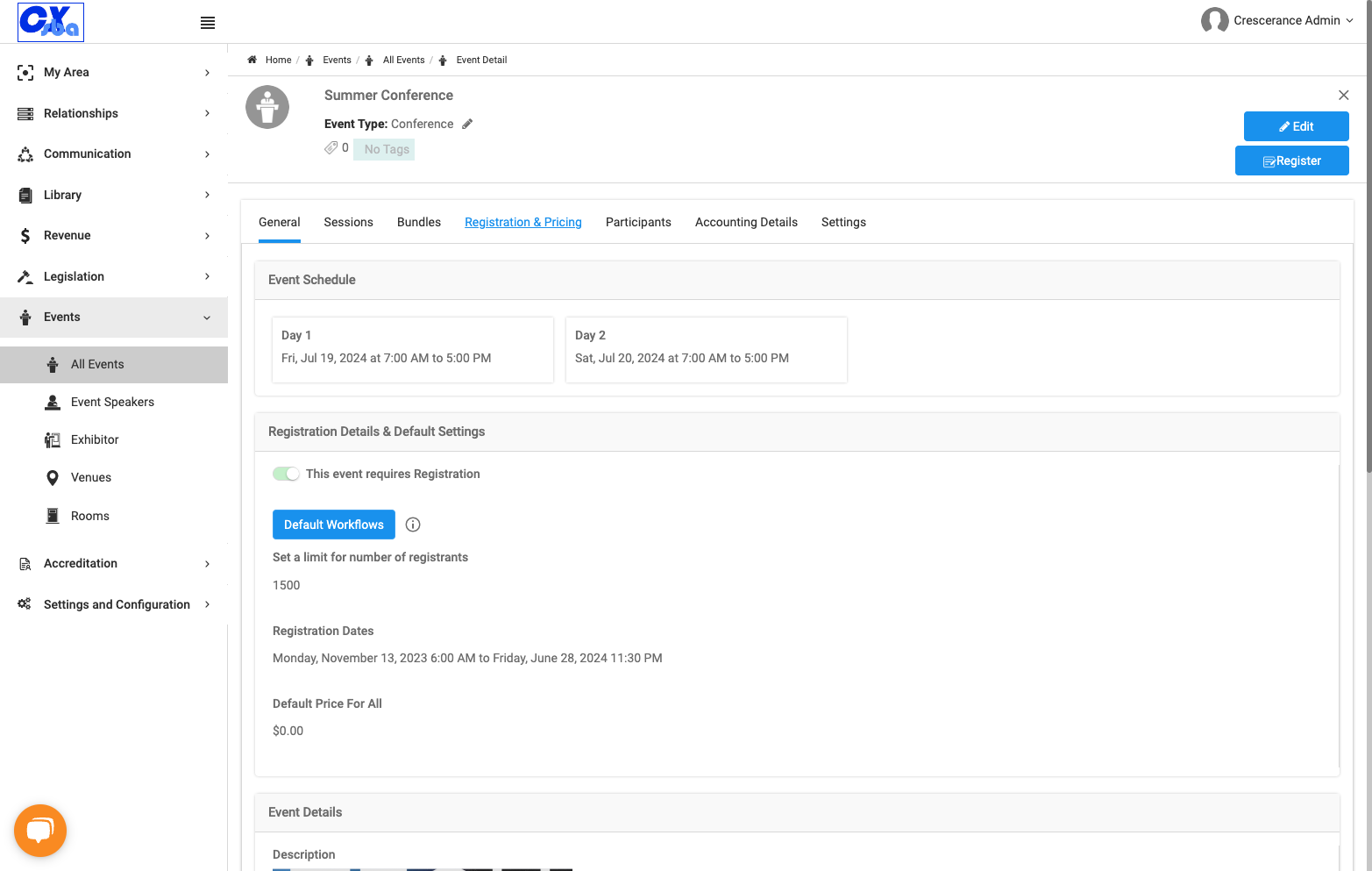1372x871 pixels.
Task: Select the Day 1 schedule card
Action: 413,350
